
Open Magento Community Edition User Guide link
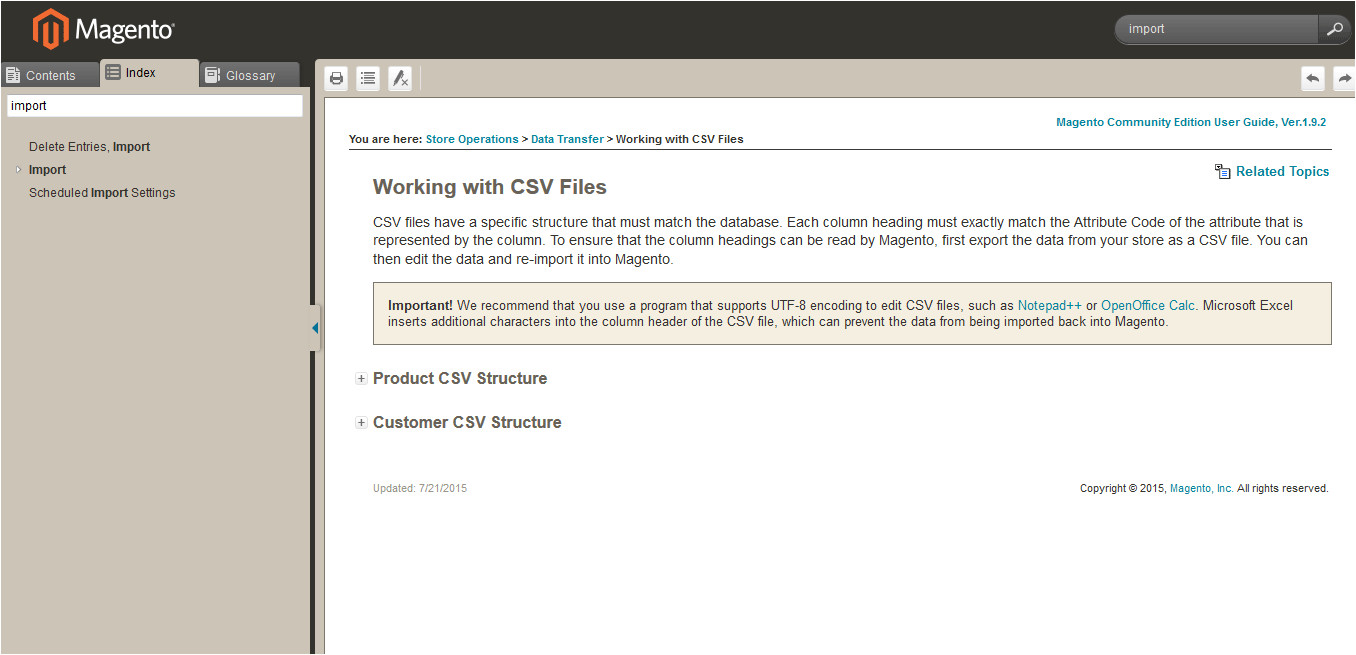(1191, 122)
